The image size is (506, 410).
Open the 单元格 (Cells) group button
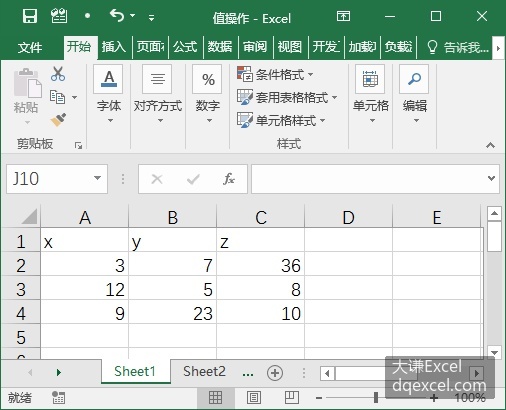371,94
